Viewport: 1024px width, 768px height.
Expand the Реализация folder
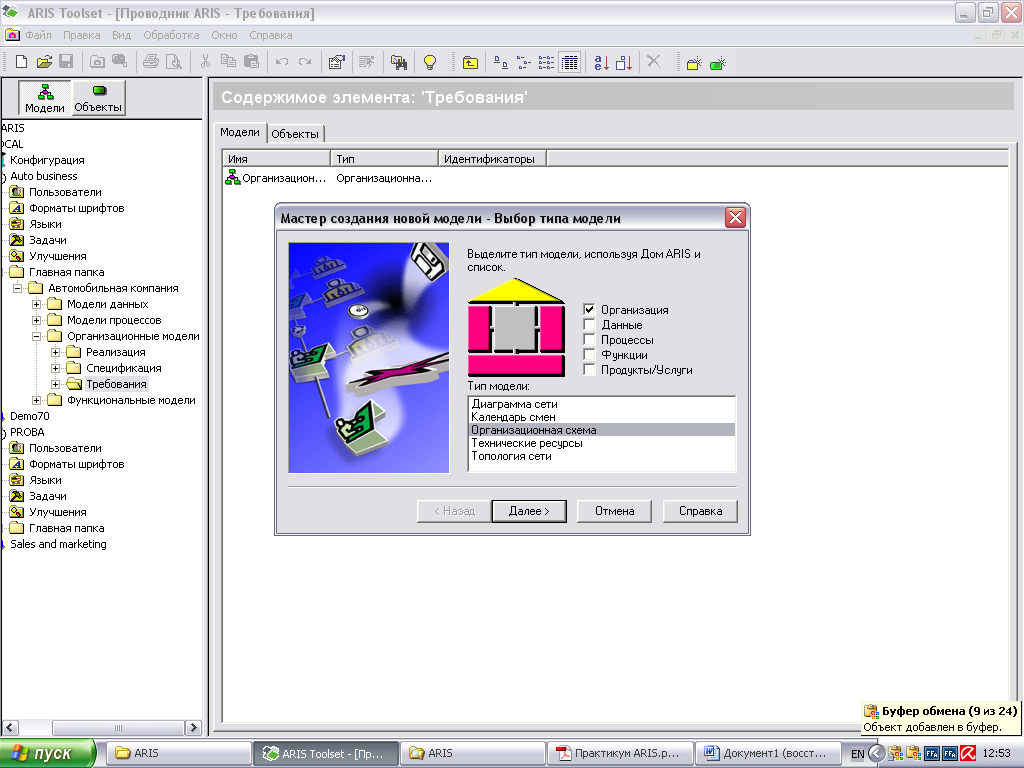click(56, 352)
